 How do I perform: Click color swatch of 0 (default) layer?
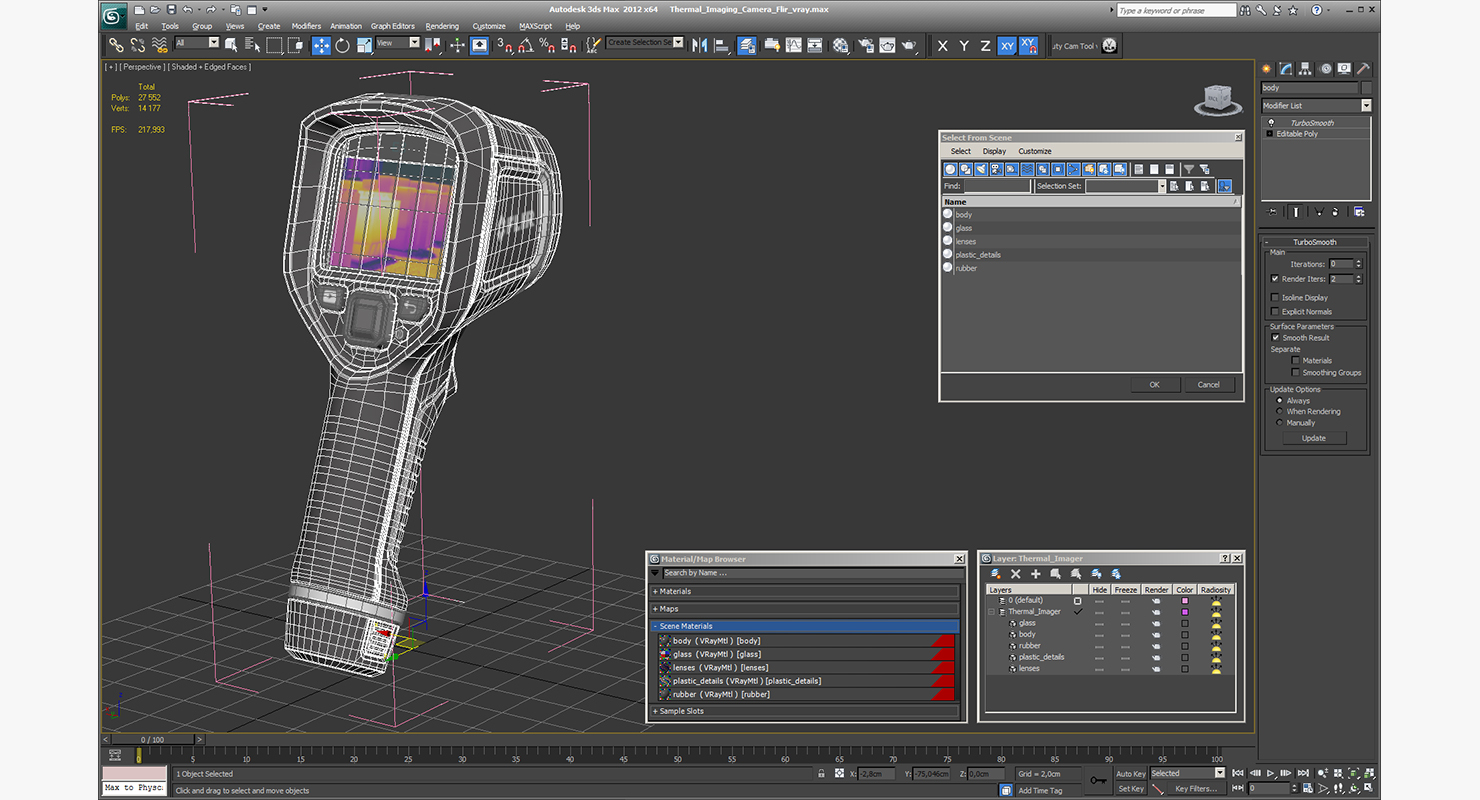click(1185, 601)
